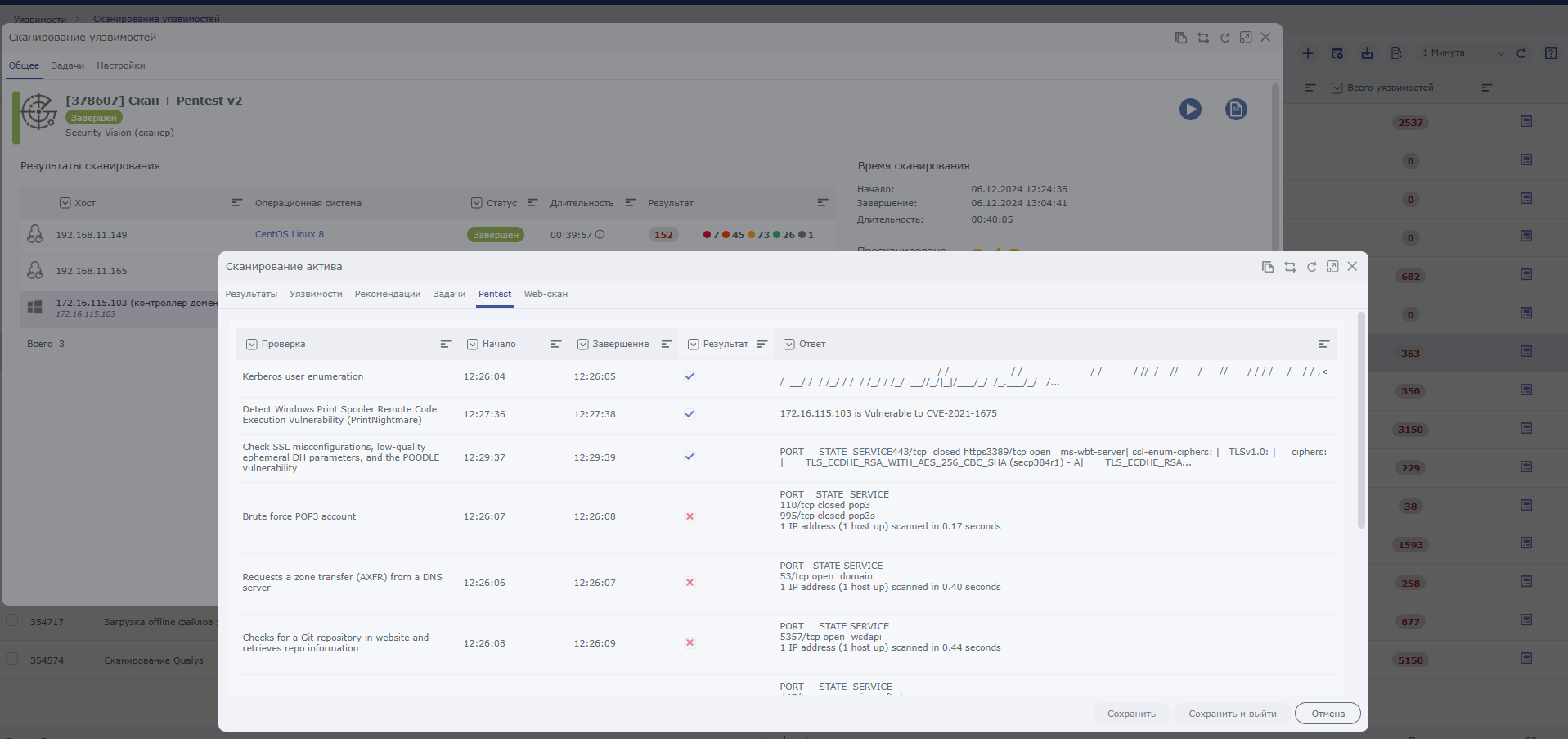Viewport: 1568px width, 739px height.
Task: Select the Brute force POP3 account row
Action: click(x=785, y=517)
